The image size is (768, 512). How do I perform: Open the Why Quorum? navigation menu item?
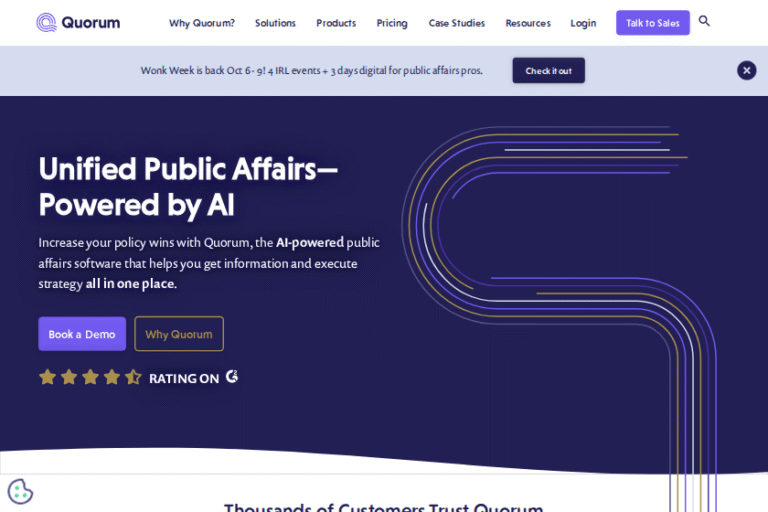(201, 23)
